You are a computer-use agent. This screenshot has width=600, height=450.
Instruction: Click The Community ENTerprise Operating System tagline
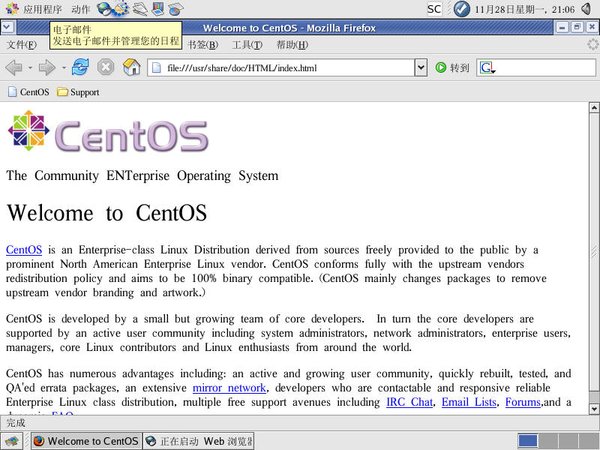(142, 176)
